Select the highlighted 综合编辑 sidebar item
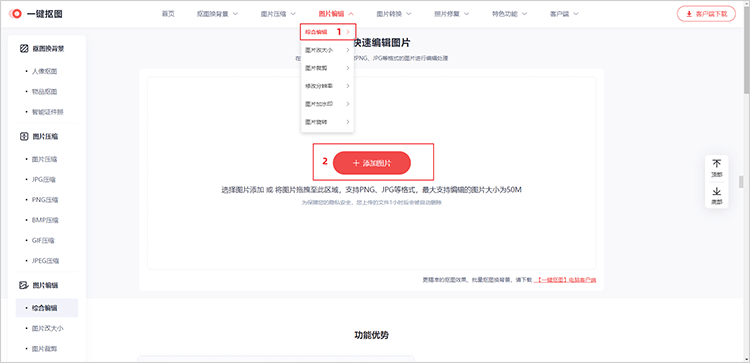The width and height of the screenshot is (750, 363). 47,308
